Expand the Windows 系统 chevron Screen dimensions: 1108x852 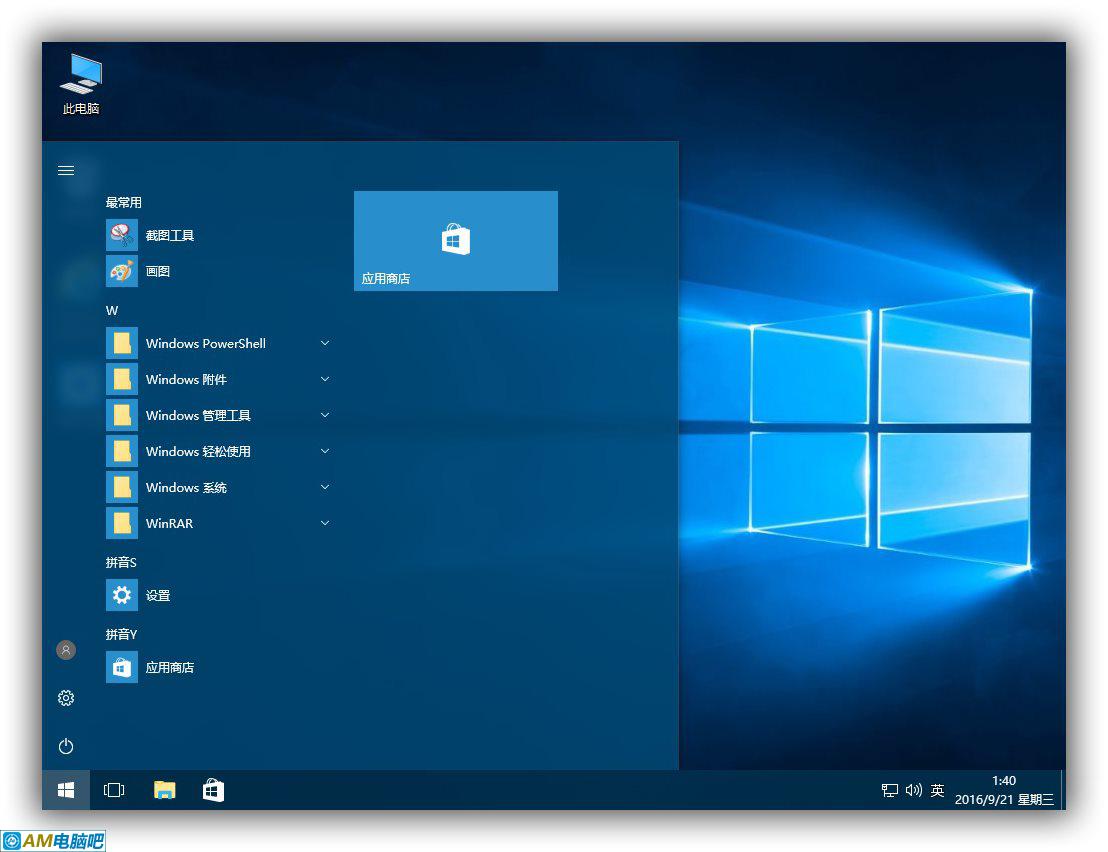click(325, 487)
